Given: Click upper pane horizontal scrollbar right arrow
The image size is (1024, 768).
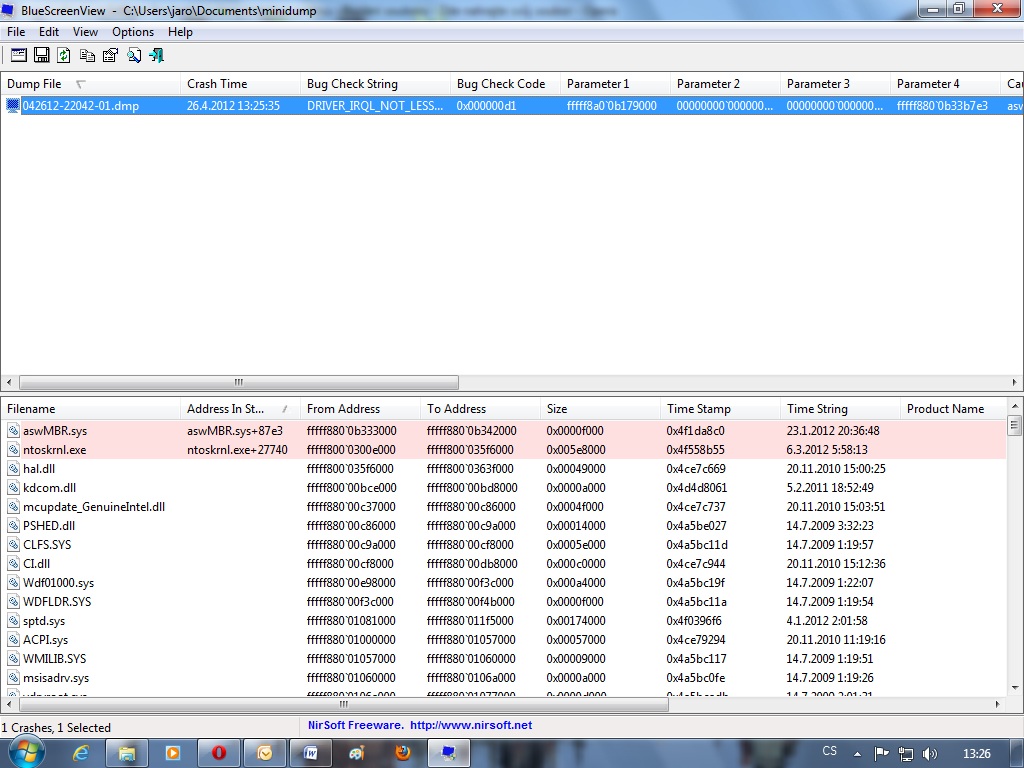Looking at the screenshot, I should [x=1014, y=382].
